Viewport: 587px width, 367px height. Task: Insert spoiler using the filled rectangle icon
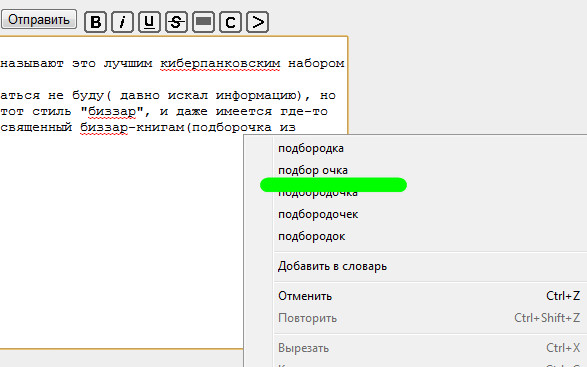pyautogui.click(x=203, y=22)
